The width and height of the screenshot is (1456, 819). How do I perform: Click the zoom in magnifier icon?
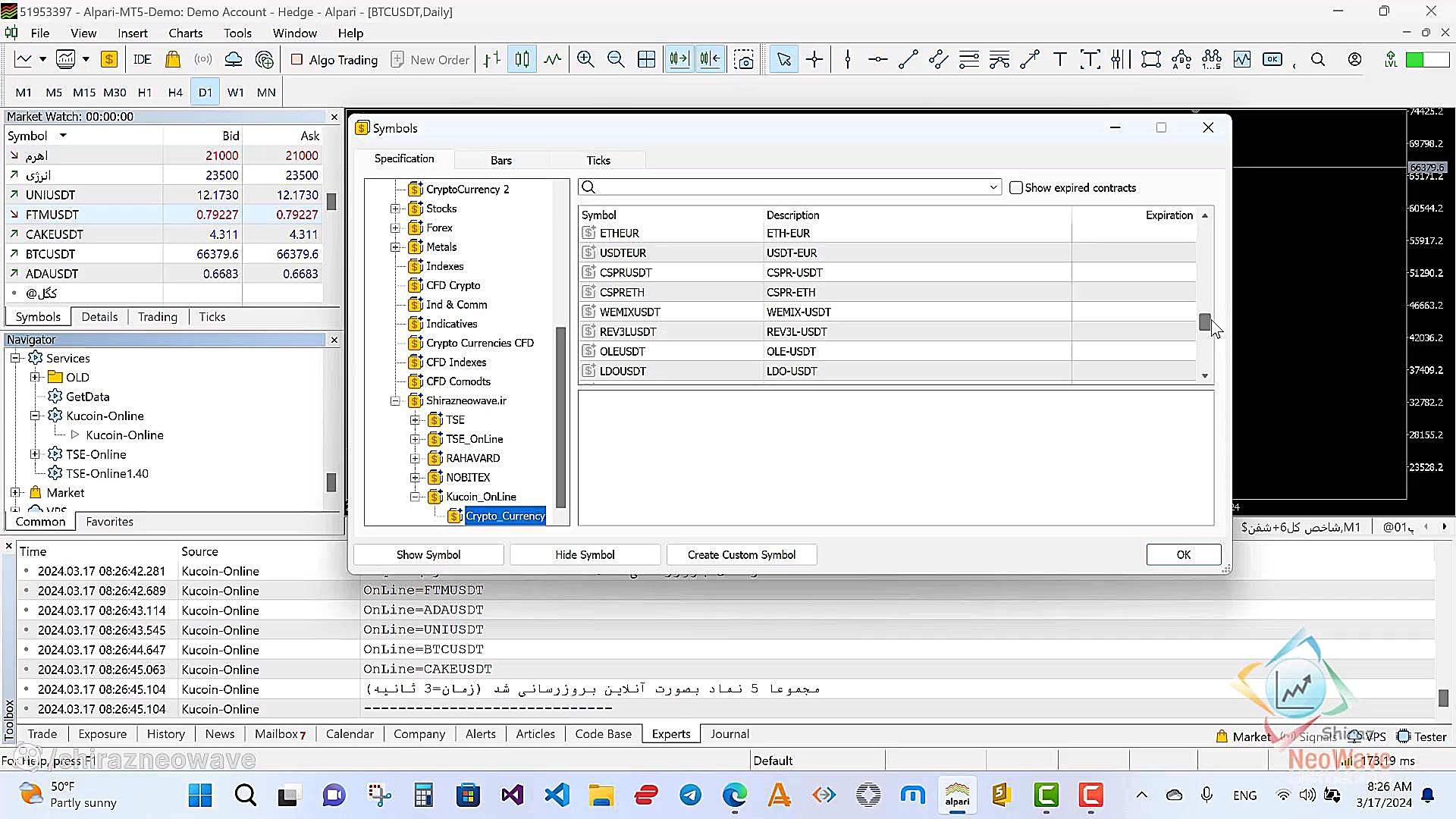coord(585,59)
